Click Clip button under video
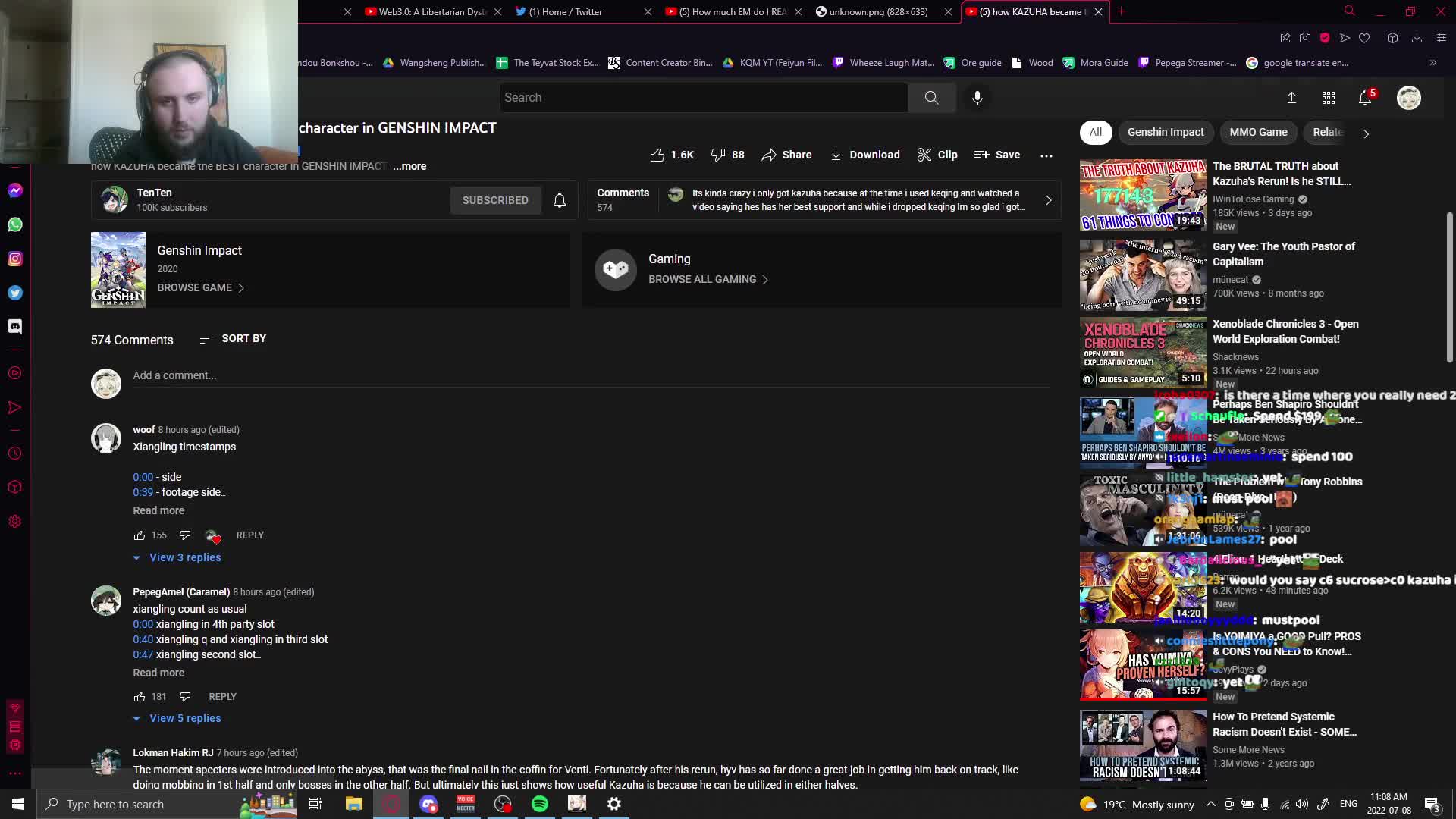This screenshot has height=819, width=1456. point(937,155)
